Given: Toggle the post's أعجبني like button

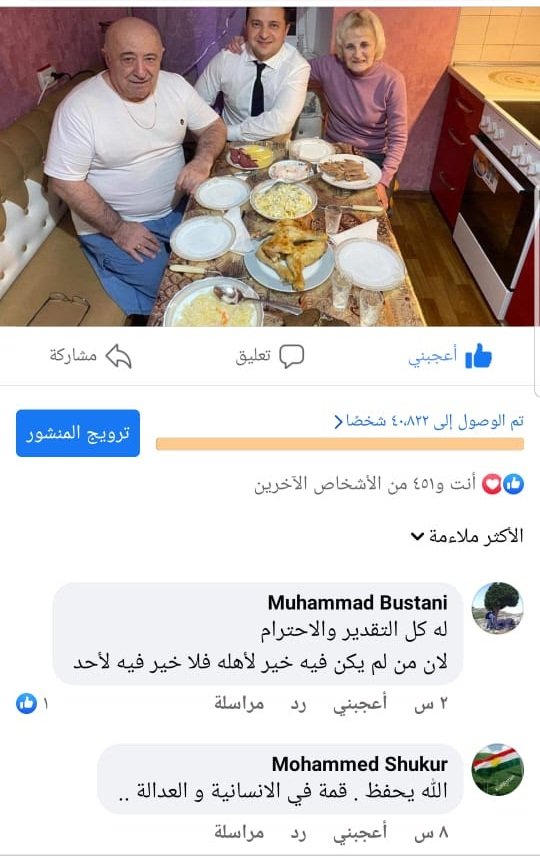Looking at the screenshot, I should click(x=450, y=356).
